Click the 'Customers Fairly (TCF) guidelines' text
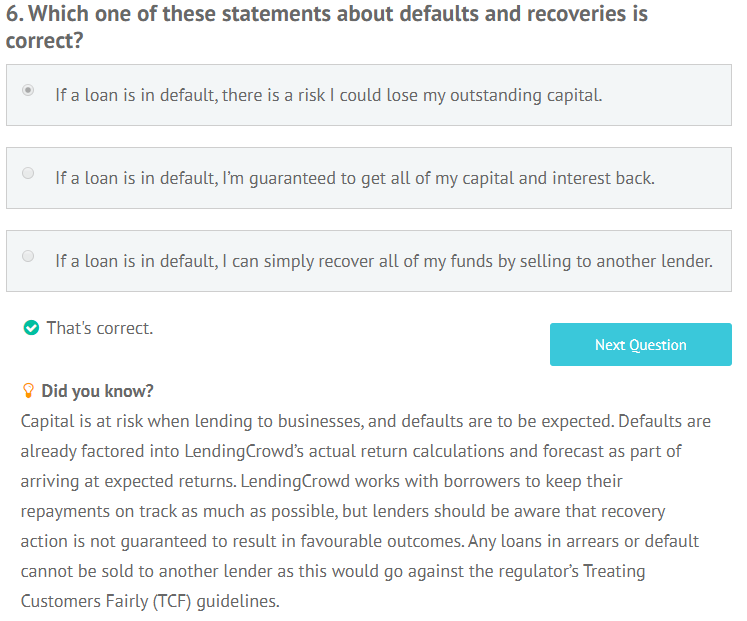 (150, 601)
